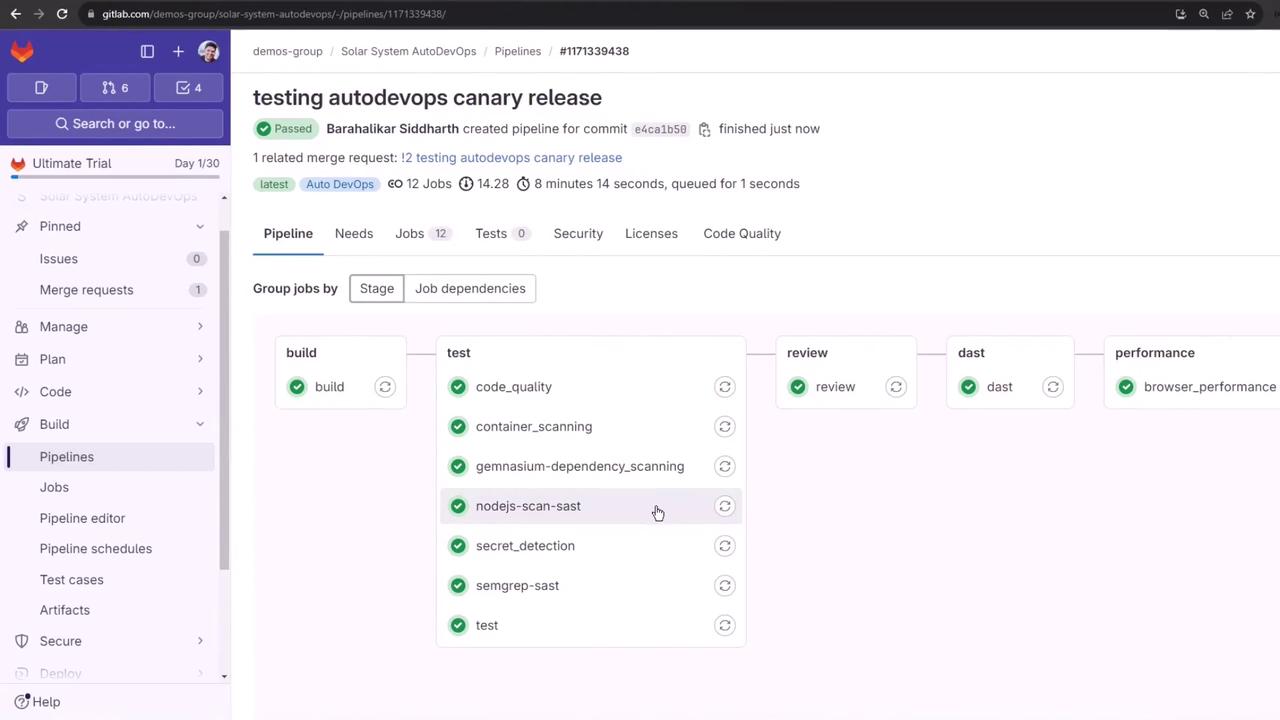Expand the Manage sidebar section
Screen dimensions: 1280x720
pyautogui.click(x=200, y=327)
